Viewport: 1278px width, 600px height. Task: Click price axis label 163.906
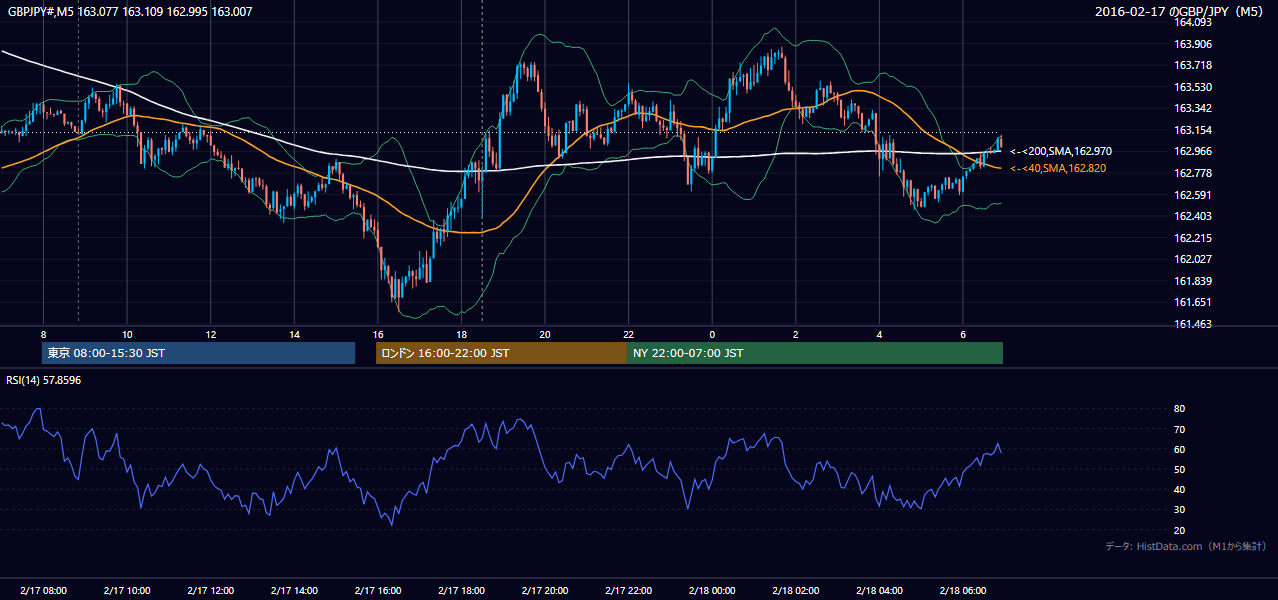click(1192, 44)
